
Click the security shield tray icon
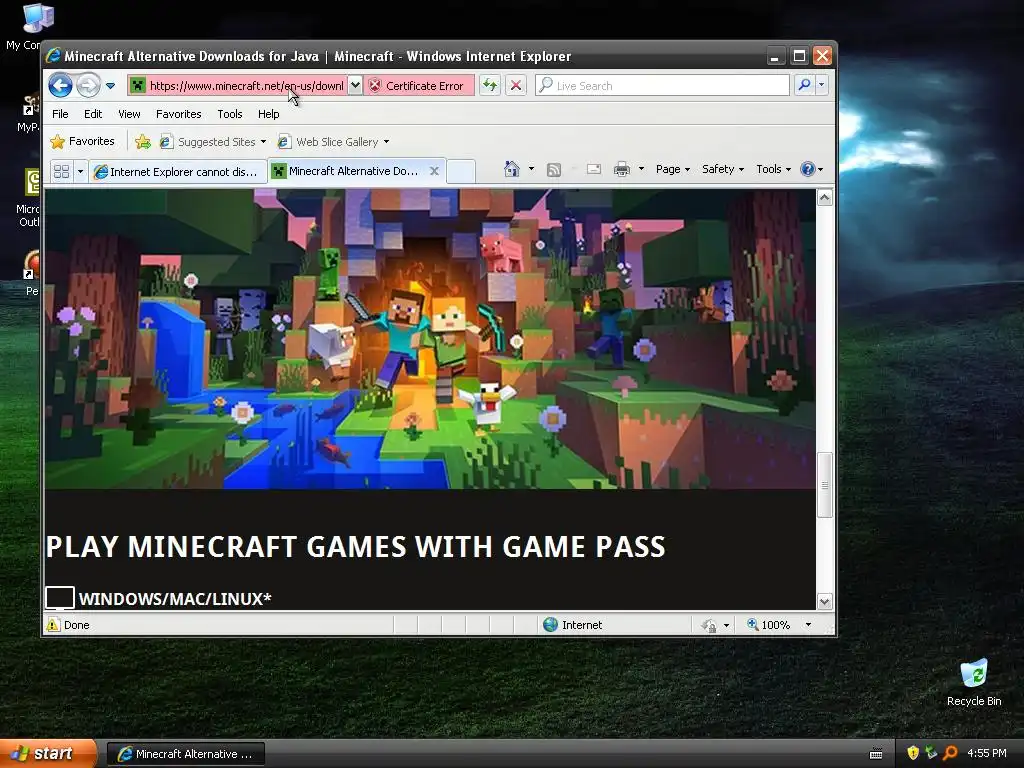[x=913, y=753]
